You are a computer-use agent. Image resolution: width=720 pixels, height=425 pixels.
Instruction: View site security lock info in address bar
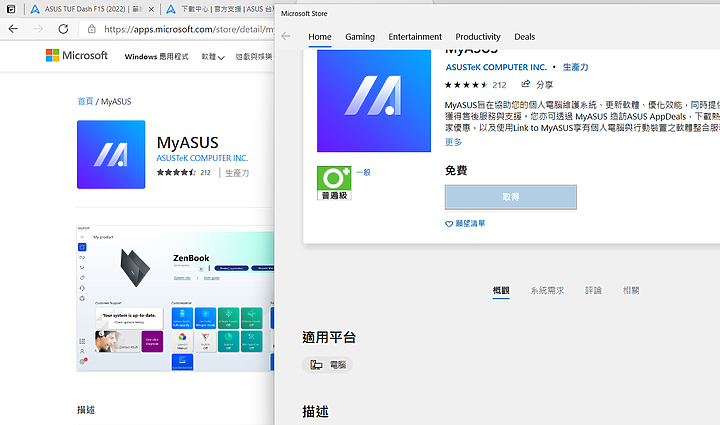(92, 29)
